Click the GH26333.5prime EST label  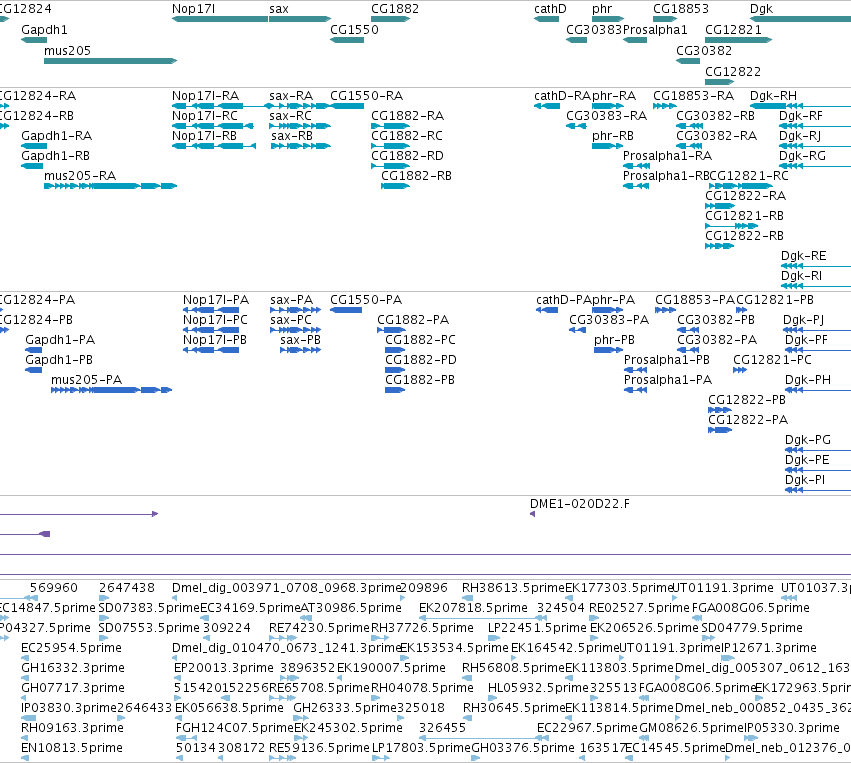tap(345, 708)
